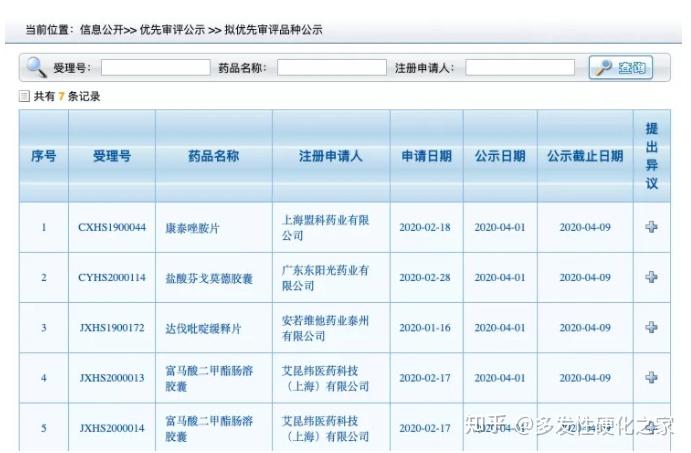Click application date 2020-01-16
Screen dimensions: 691x453
425,328
